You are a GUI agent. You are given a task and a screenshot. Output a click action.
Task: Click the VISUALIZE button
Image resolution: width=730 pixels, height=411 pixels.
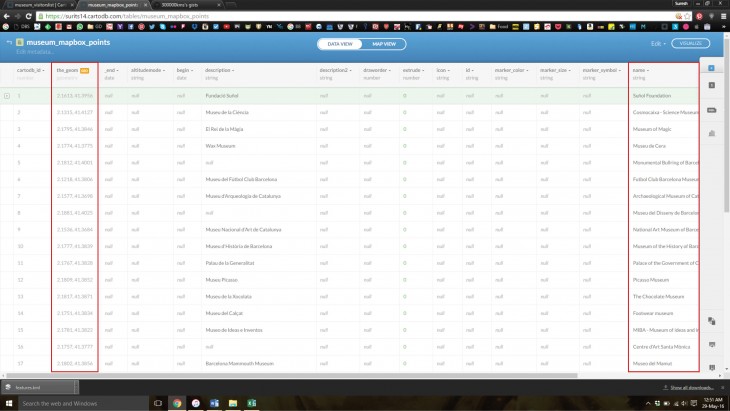(691, 44)
